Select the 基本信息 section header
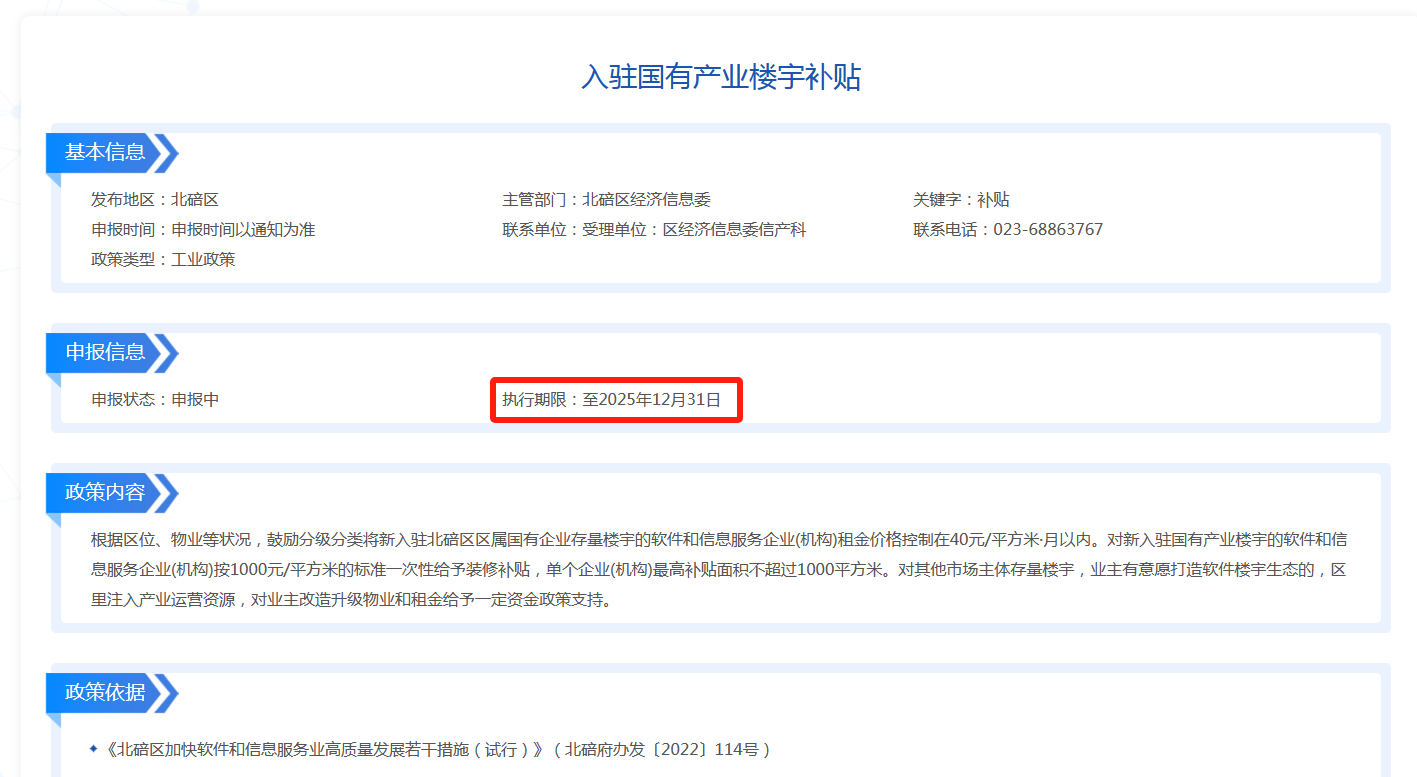The height and width of the screenshot is (777, 1417). pyautogui.click(x=105, y=153)
